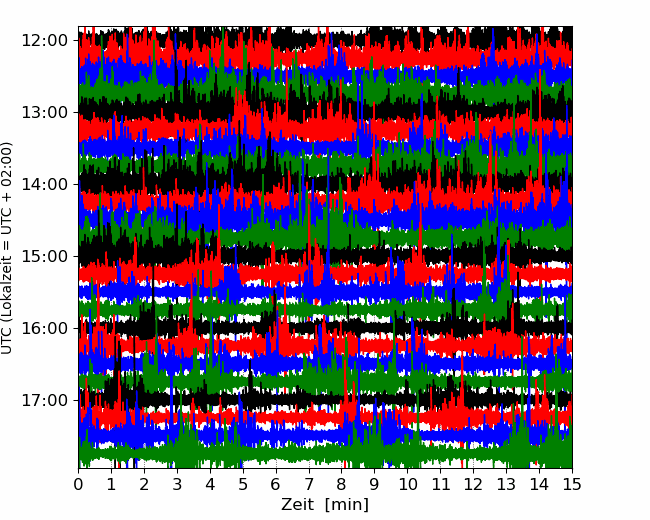Image resolution: width=650 pixels, height=520 pixels.
Task: Click the x-axis tick label 11
Action: (441, 484)
